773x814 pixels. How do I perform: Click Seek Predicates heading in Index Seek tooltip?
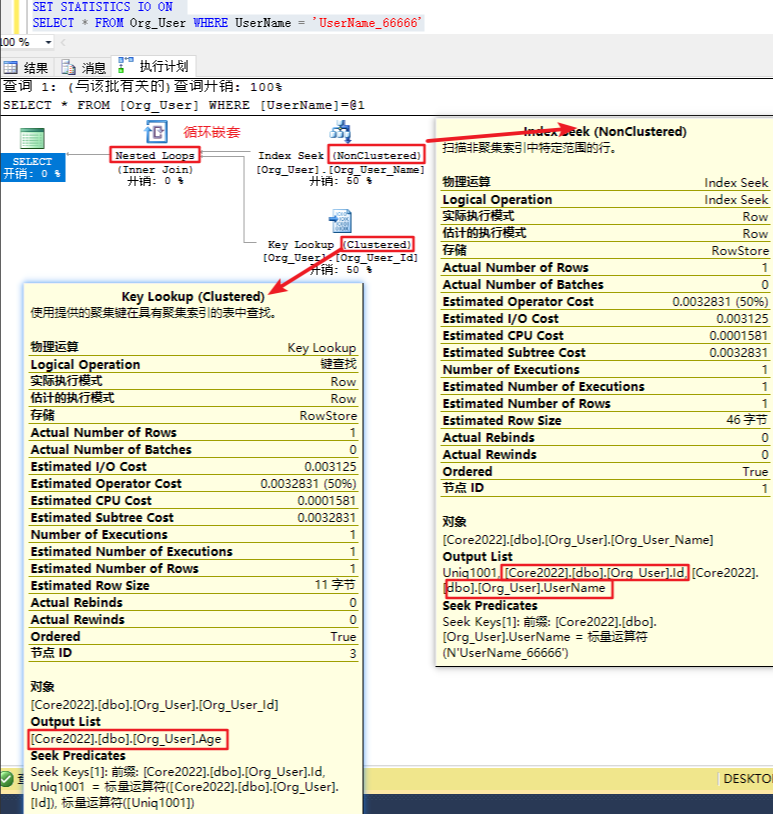click(490, 606)
